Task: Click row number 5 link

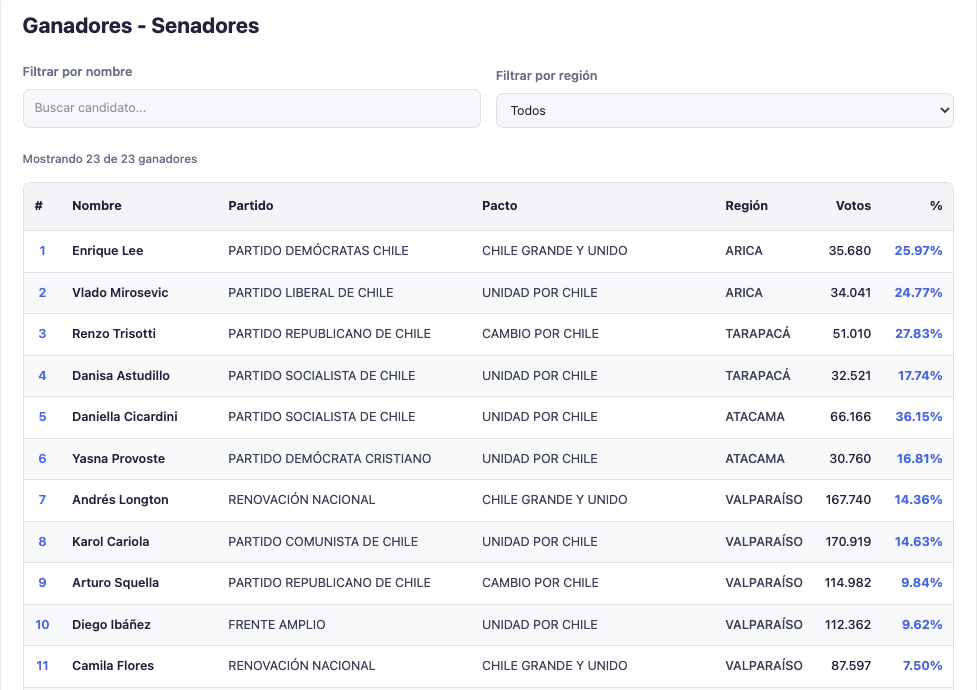Action: [x=42, y=417]
